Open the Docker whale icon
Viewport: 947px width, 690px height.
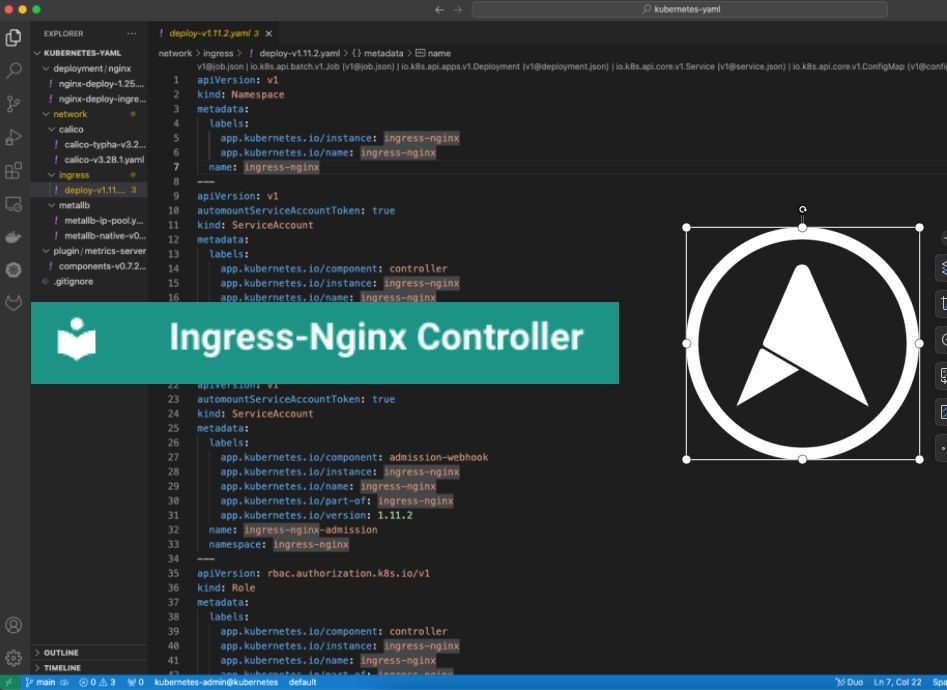pos(13,237)
